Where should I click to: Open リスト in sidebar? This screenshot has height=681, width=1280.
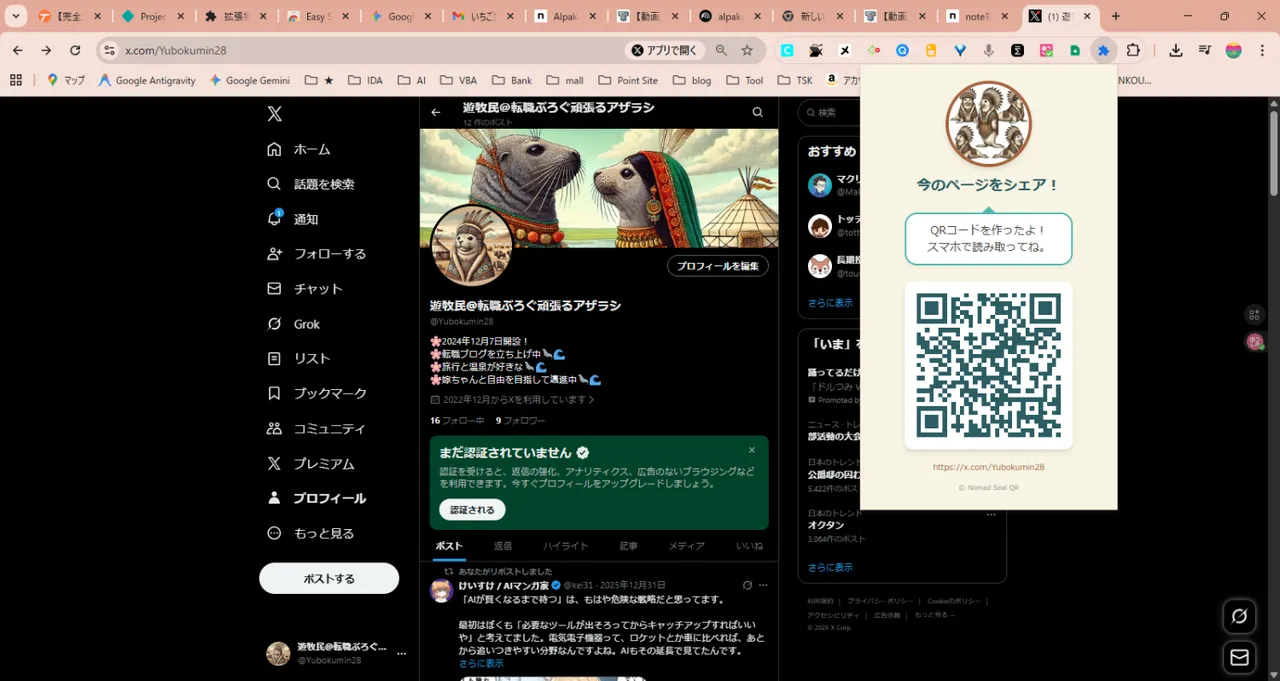point(299,359)
